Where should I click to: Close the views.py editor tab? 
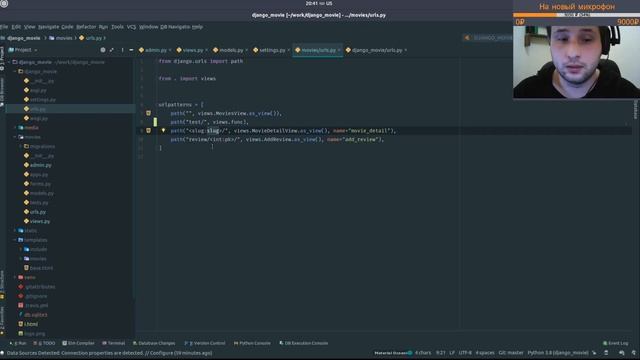(x=207, y=50)
